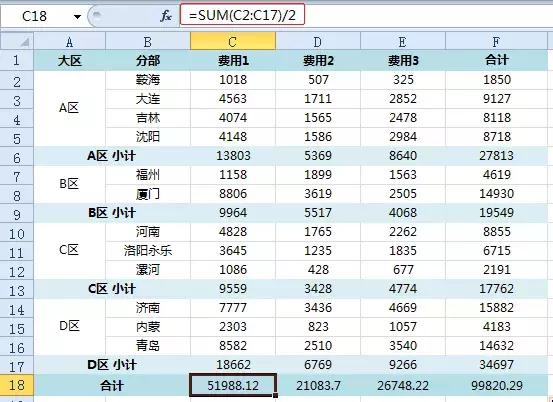Click the cell with value 14930
The image size is (553, 402).
(x=497, y=194)
